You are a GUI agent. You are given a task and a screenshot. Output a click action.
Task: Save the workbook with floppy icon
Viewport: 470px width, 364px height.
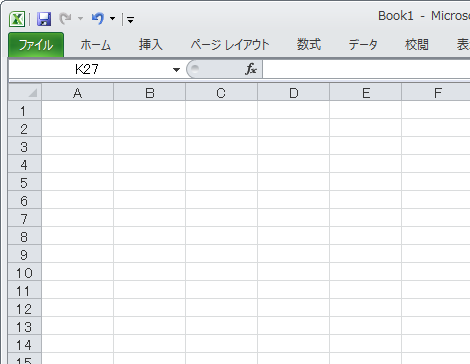pos(44,19)
